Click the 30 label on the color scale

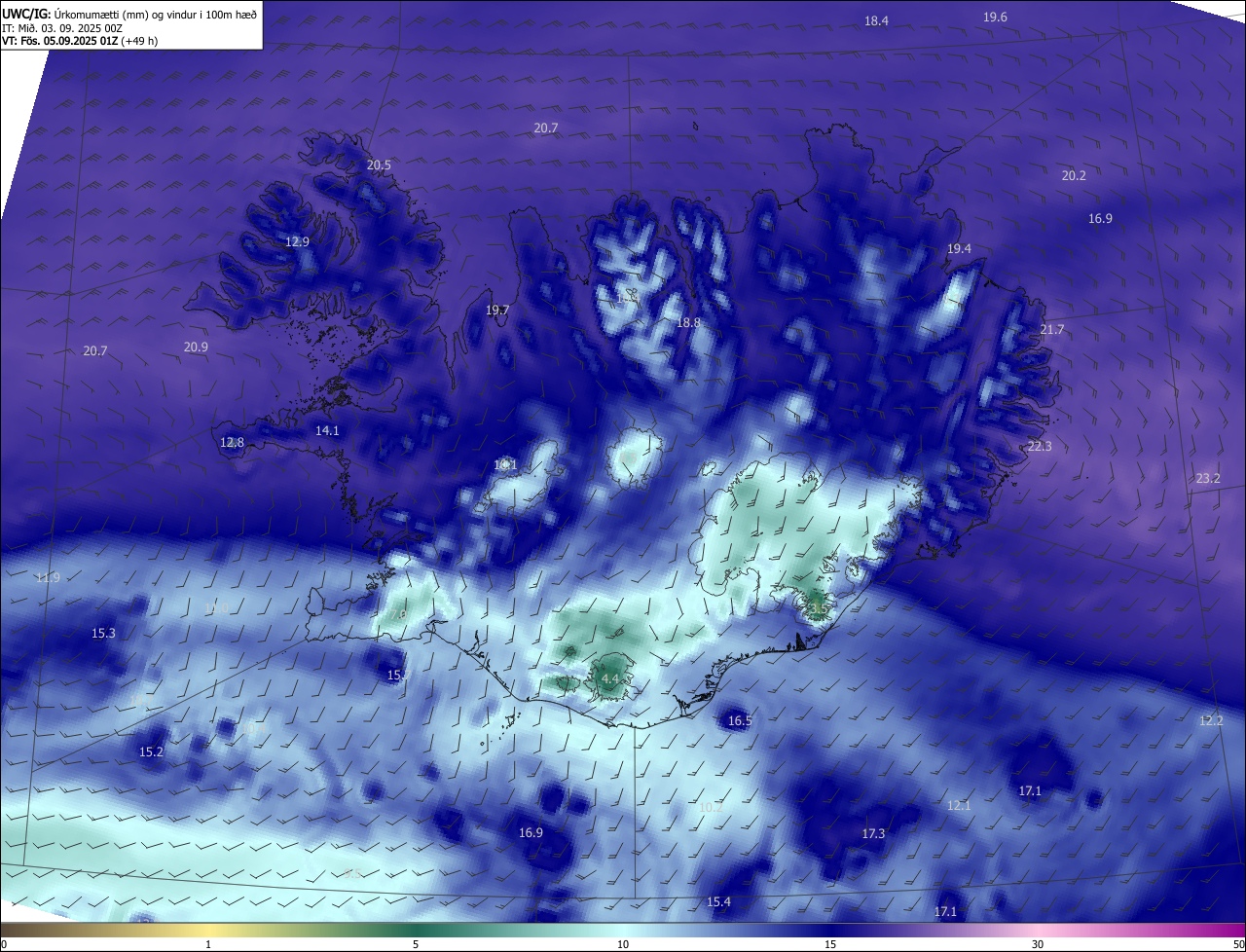pos(1038,944)
